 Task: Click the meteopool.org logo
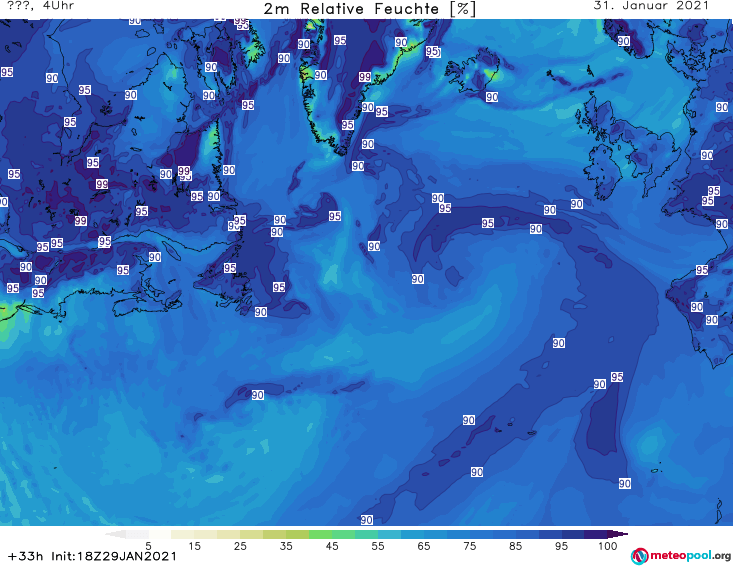(681, 556)
